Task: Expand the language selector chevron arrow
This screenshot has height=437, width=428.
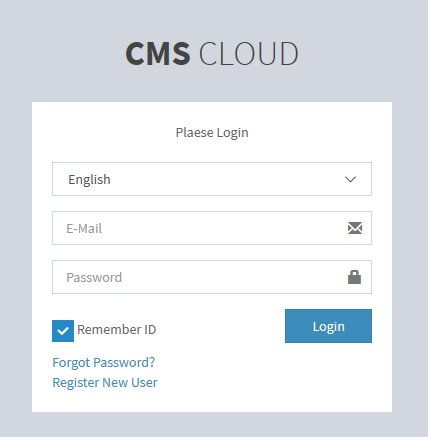Action: point(350,179)
